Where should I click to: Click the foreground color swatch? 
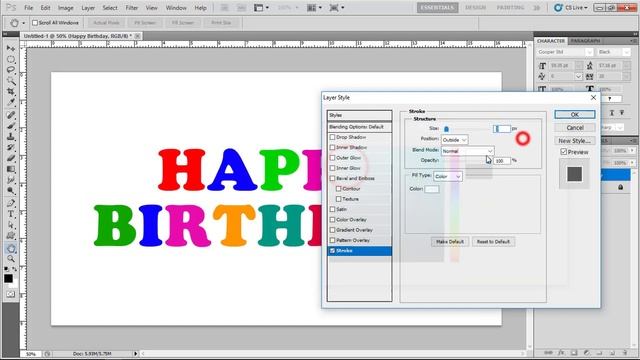click(x=8, y=278)
